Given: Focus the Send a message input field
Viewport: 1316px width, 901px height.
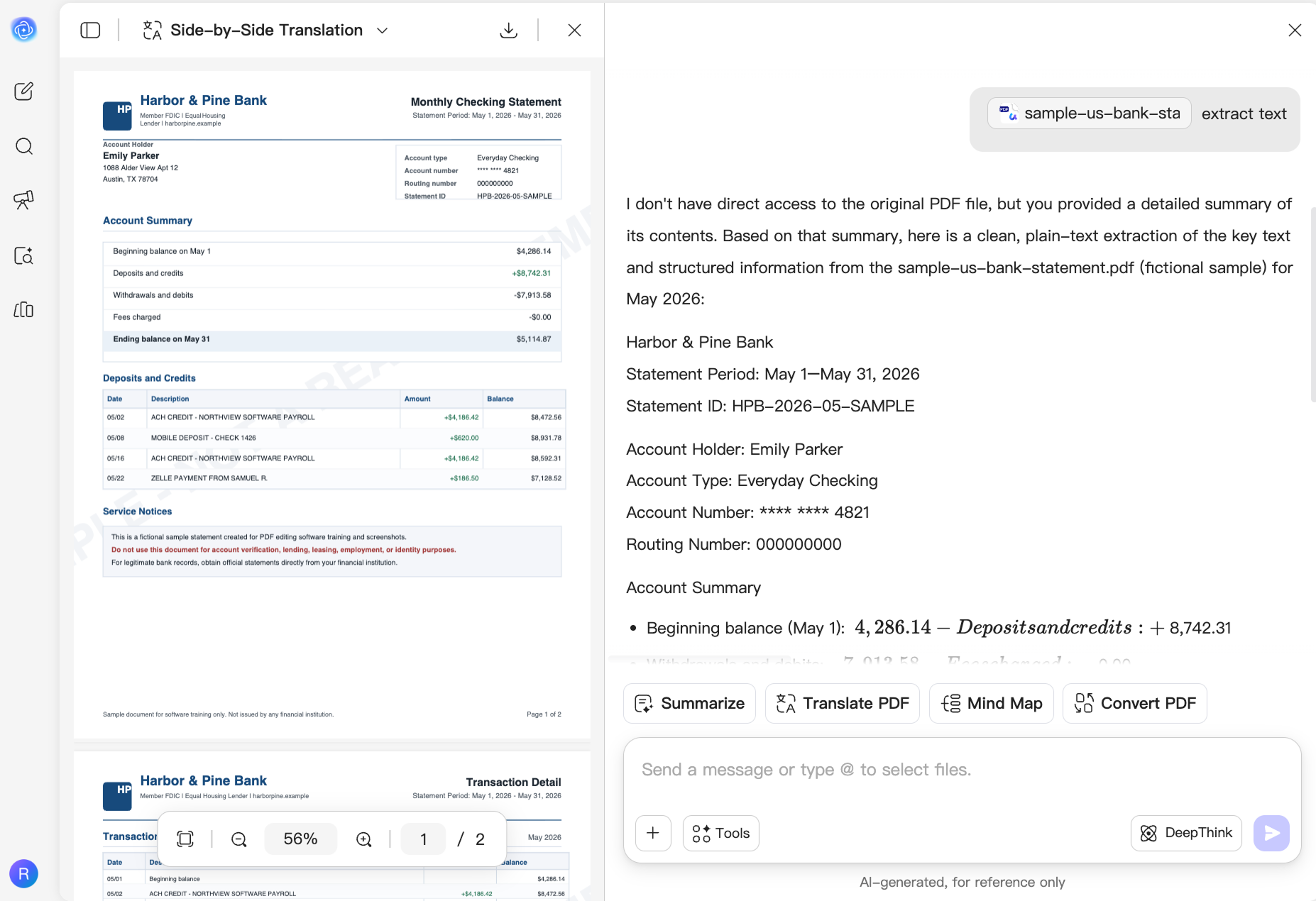Looking at the screenshot, I should point(962,770).
